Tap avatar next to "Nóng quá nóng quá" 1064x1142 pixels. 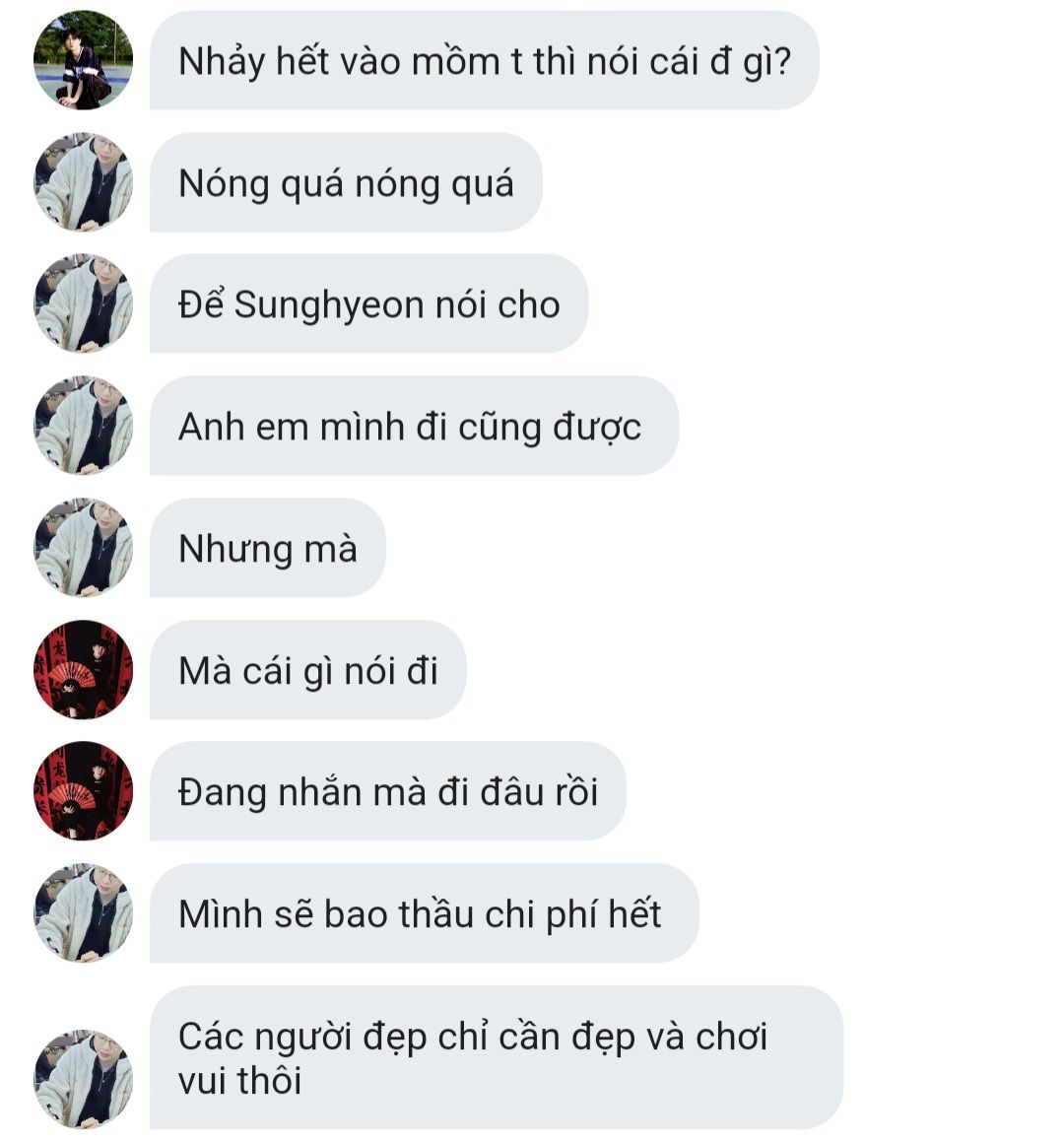83,182
